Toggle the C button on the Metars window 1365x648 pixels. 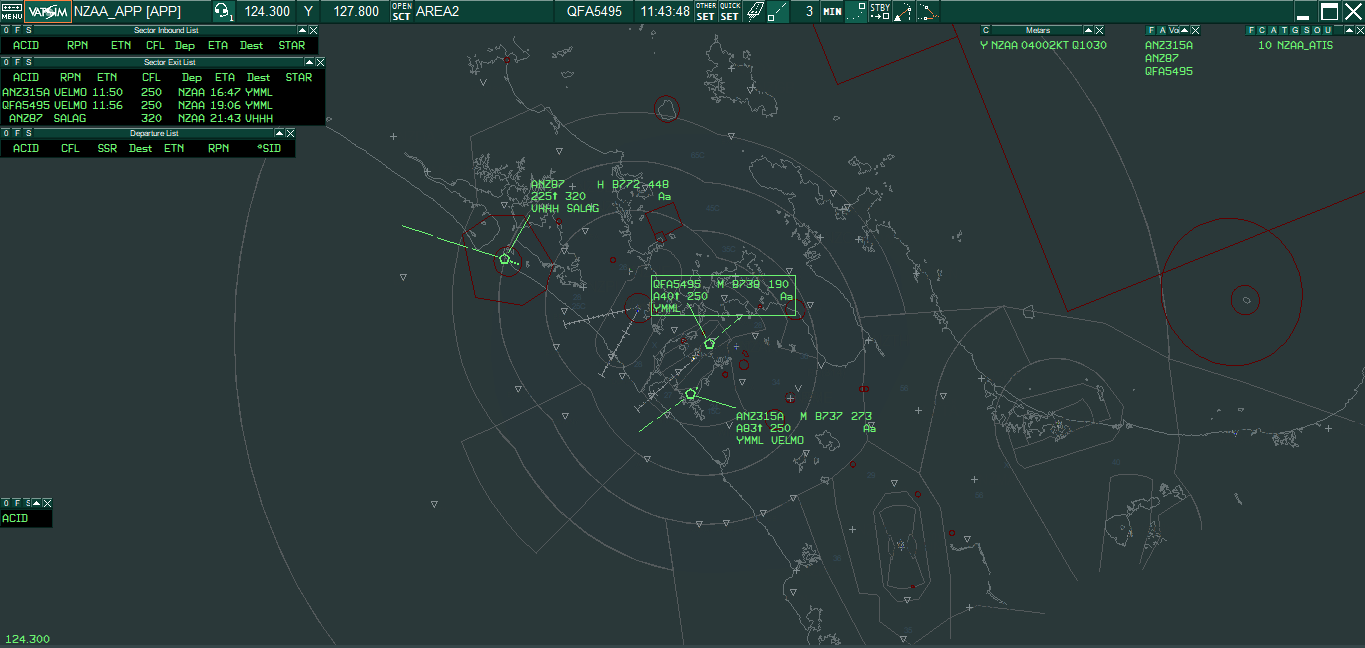click(x=985, y=30)
